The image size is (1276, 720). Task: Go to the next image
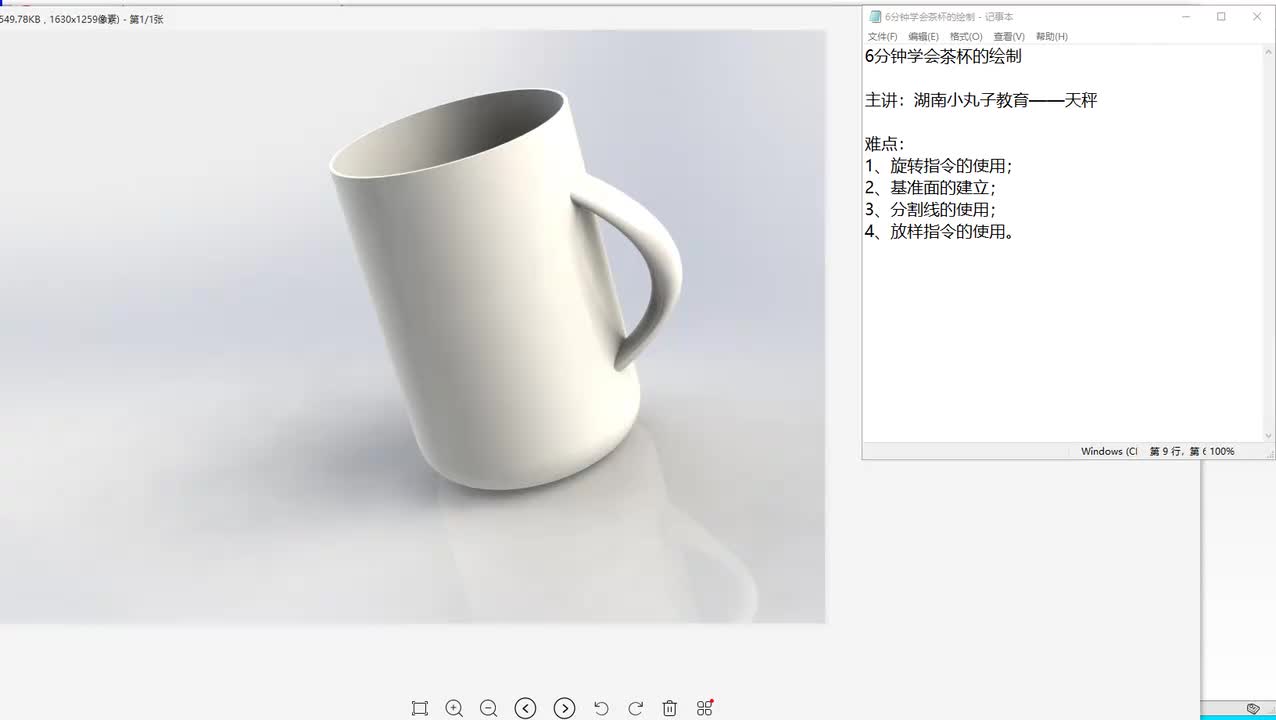[564, 708]
